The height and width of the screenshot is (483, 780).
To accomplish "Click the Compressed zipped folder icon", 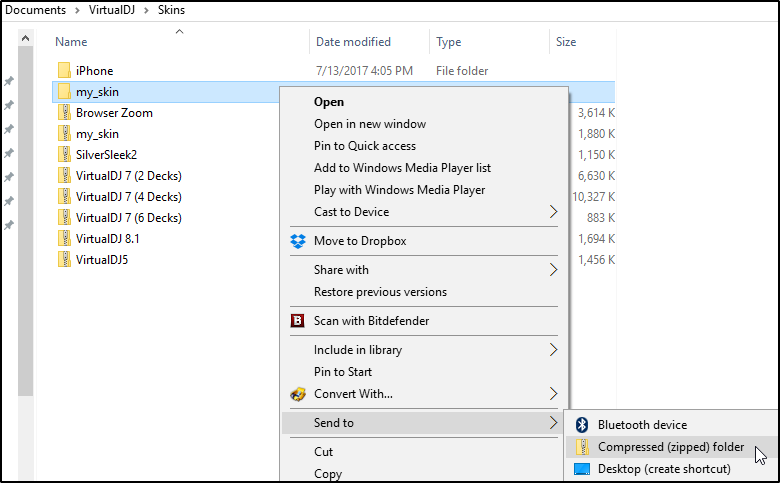I will click(x=582, y=447).
